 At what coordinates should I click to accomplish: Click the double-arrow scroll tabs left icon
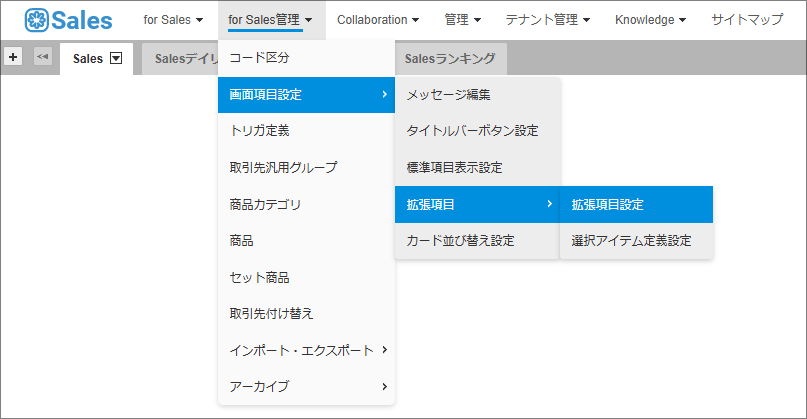(43, 57)
